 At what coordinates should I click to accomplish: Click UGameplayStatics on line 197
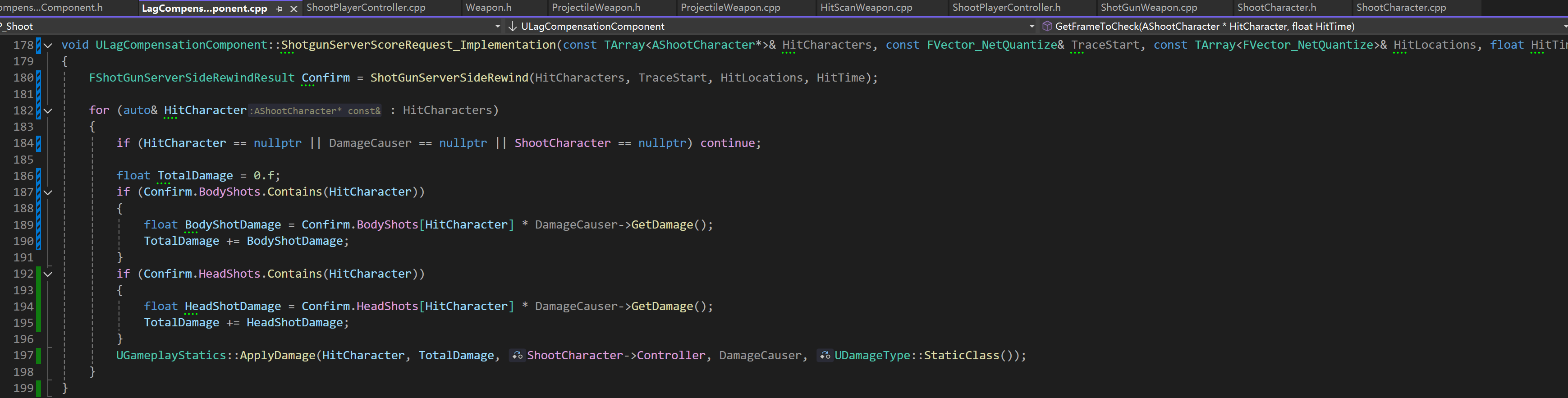pos(171,355)
